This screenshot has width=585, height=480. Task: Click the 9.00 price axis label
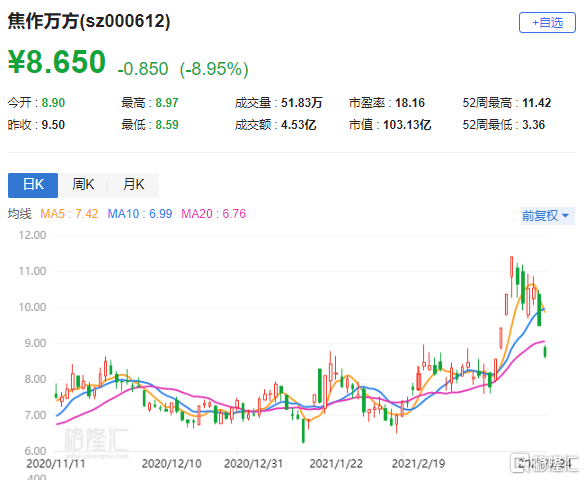(x=35, y=343)
